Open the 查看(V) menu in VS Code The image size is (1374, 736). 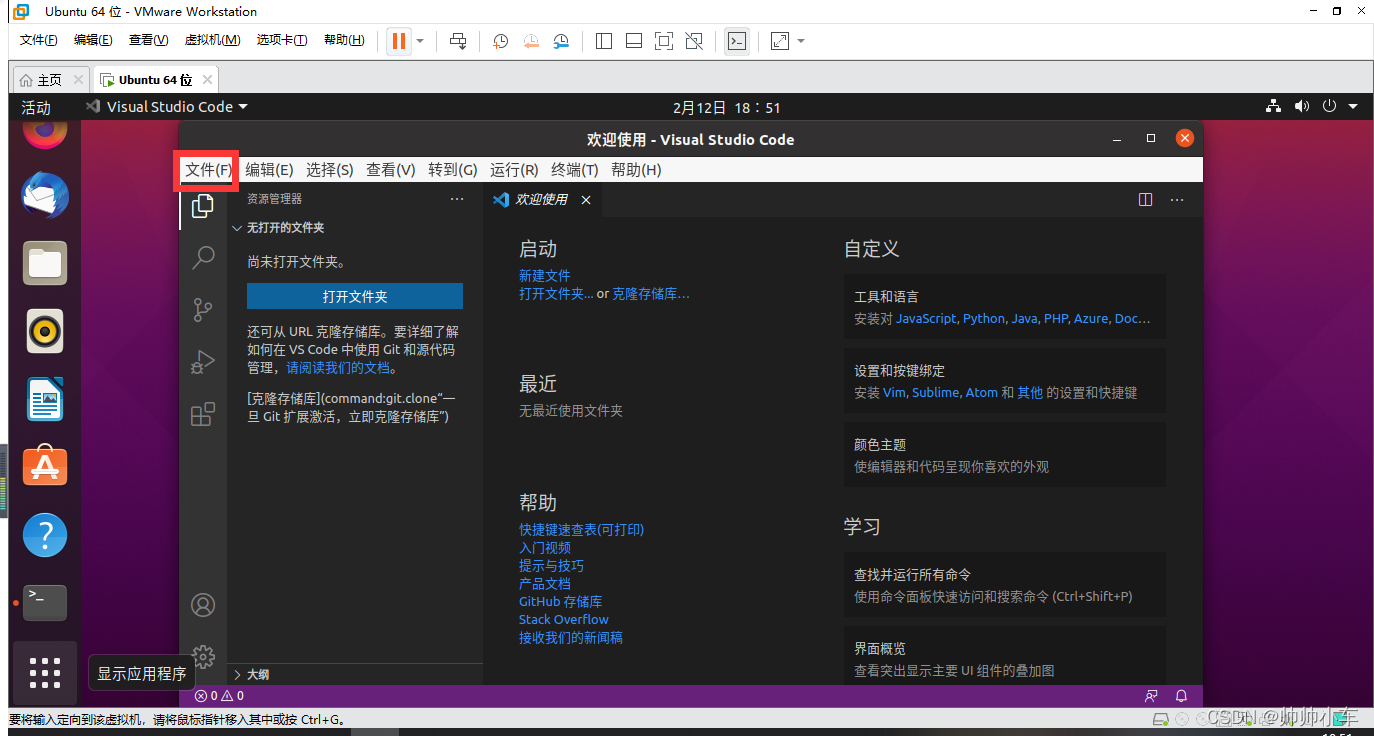point(391,170)
